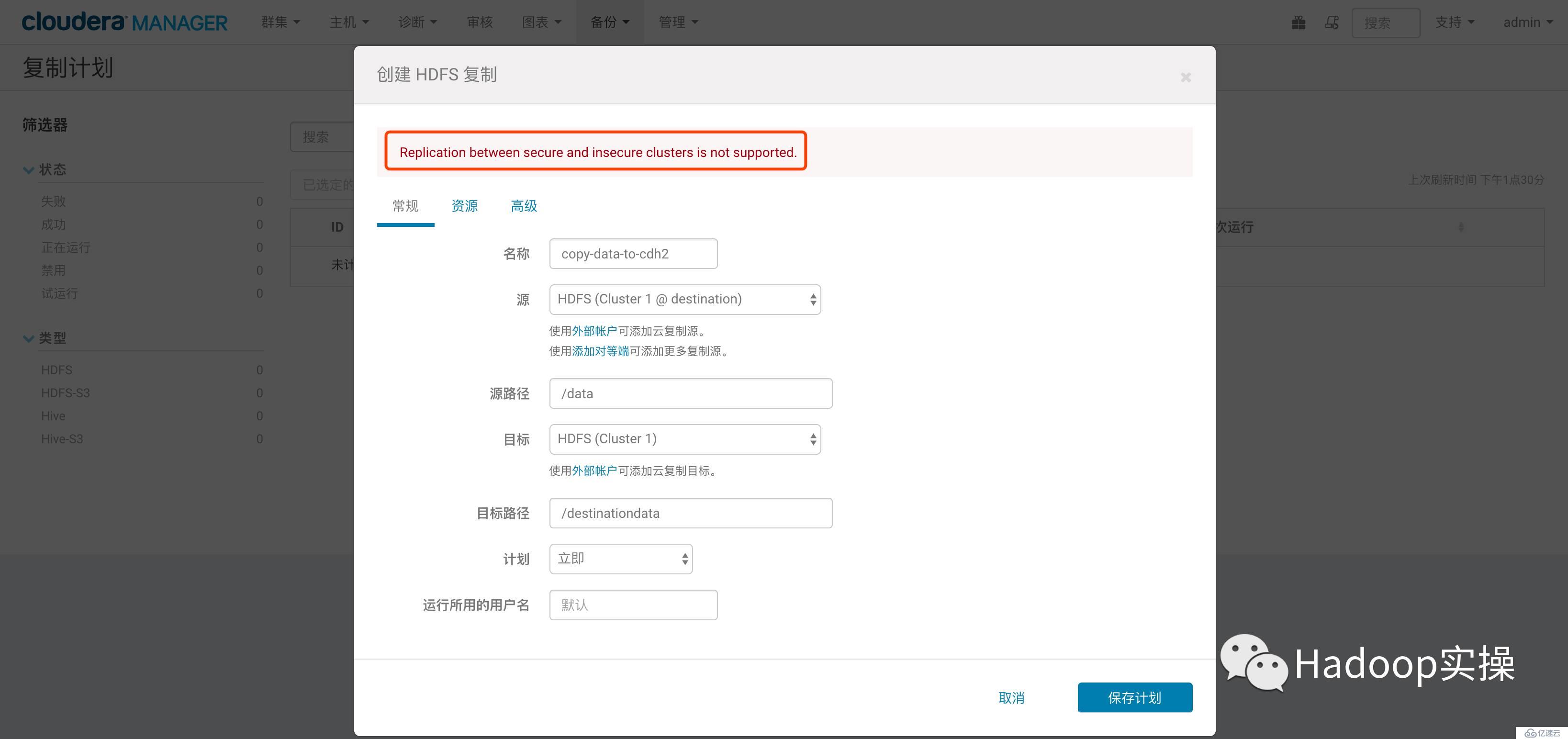Screen dimensions: 1568x739
Task: Click 外部帐户 link under 源
Action: pos(594,331)
